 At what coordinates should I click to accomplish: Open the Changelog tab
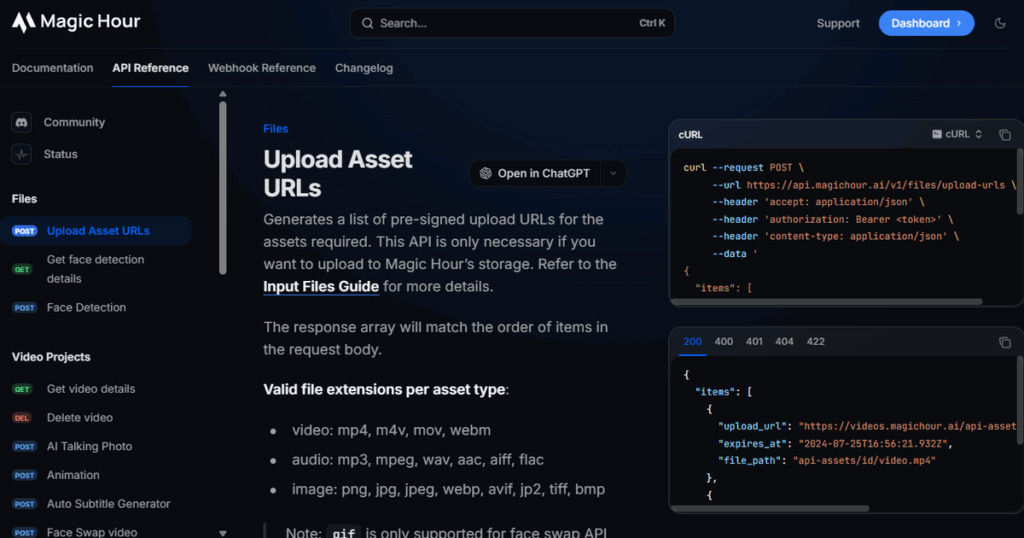[x=364, y=68]
